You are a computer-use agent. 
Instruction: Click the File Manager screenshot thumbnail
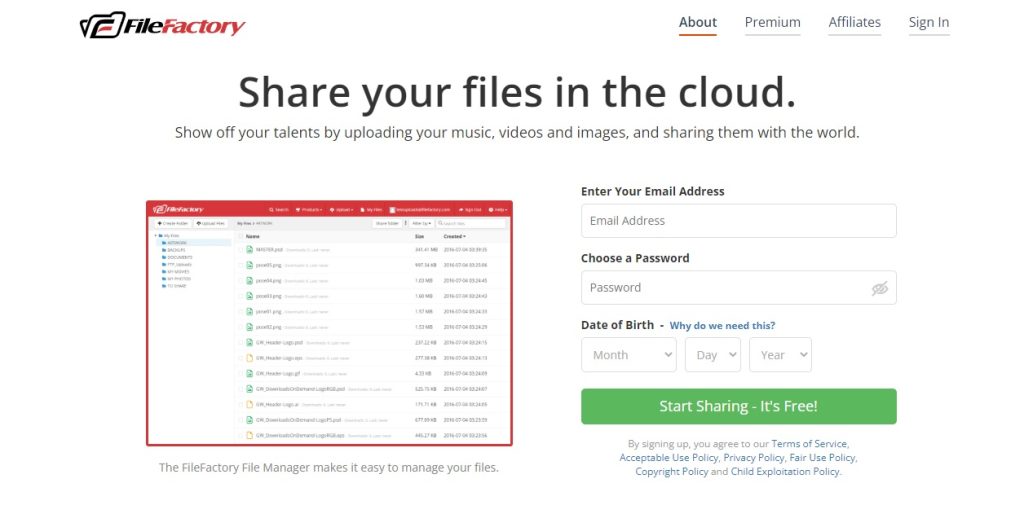(x=329, y=323)
